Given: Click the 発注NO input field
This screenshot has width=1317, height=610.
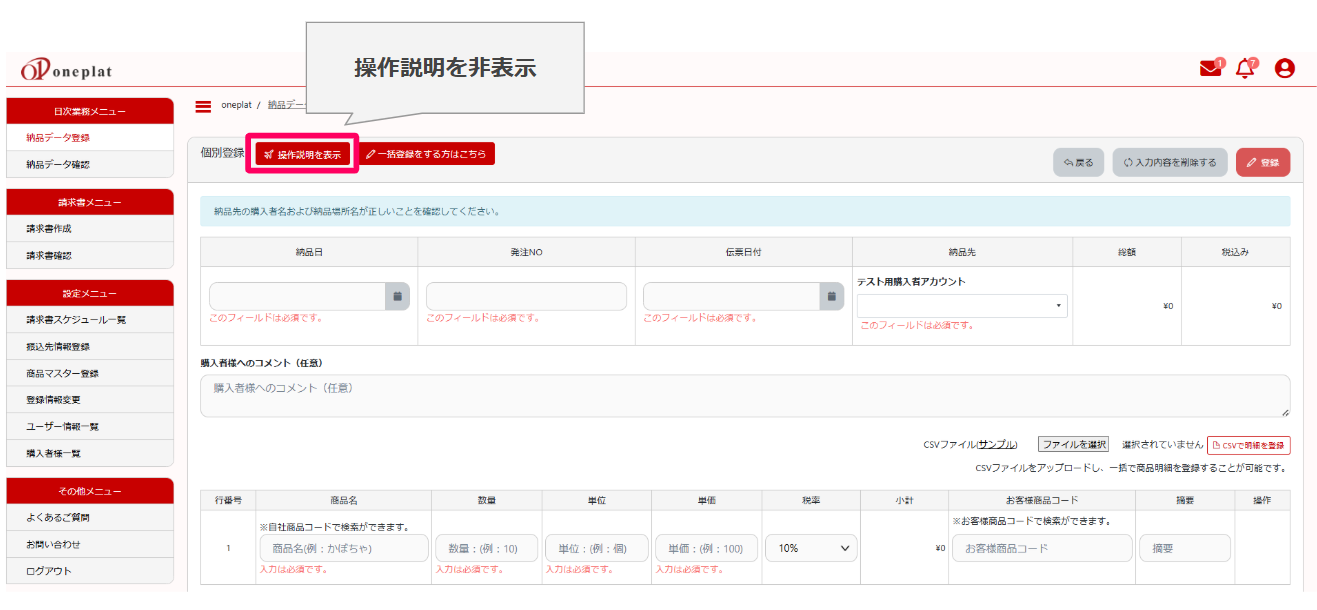Looking at the screenshot, I should click(526, 296).
